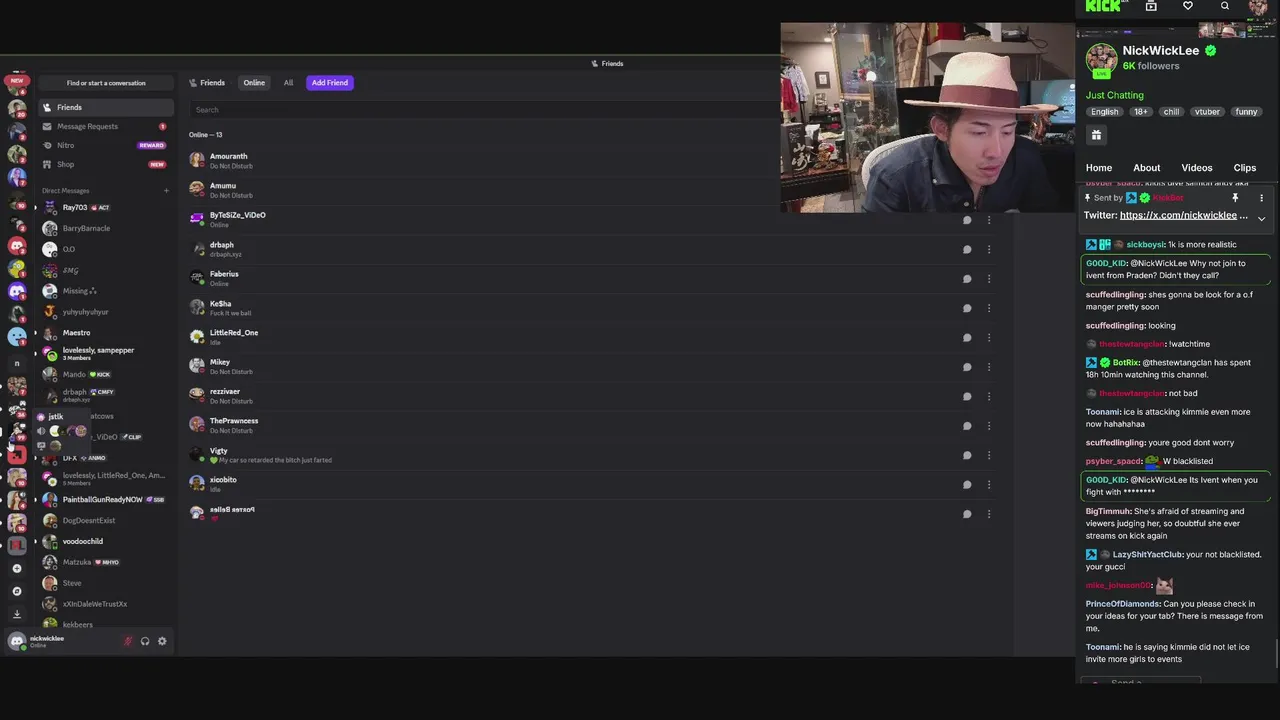Open more options for Vigty row
This screenshot has height=720, width=1280.
tap(989, 455)
